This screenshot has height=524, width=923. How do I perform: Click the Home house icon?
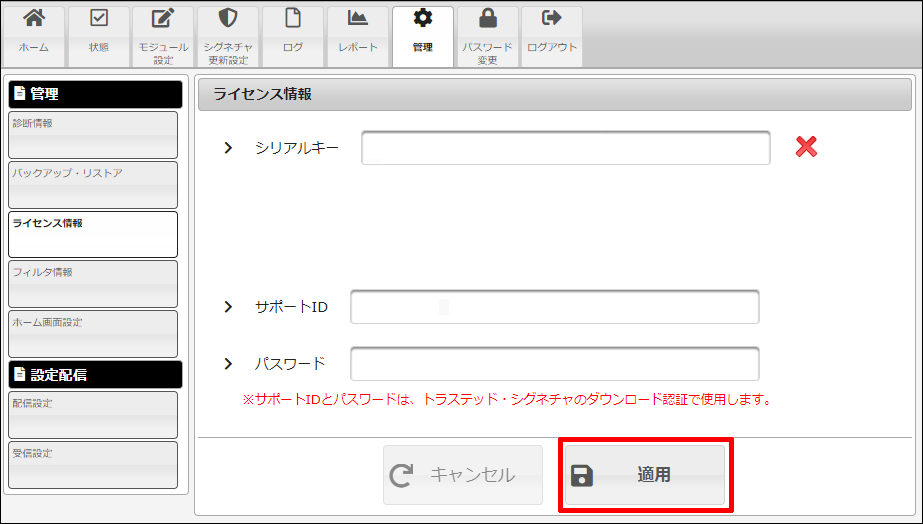(x=34, y=19)
